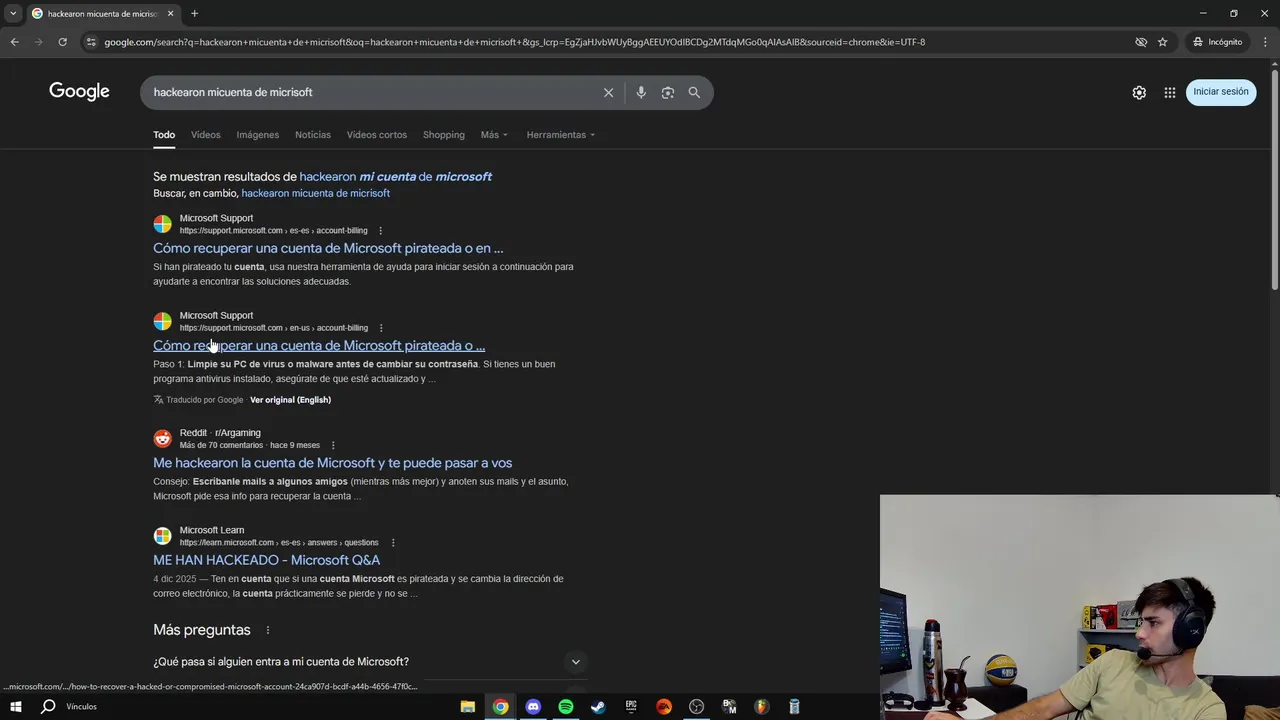Image resolution: width=1280 pixels, height=720 pixels.
Task: Click the Google logo
Action: 79,92
